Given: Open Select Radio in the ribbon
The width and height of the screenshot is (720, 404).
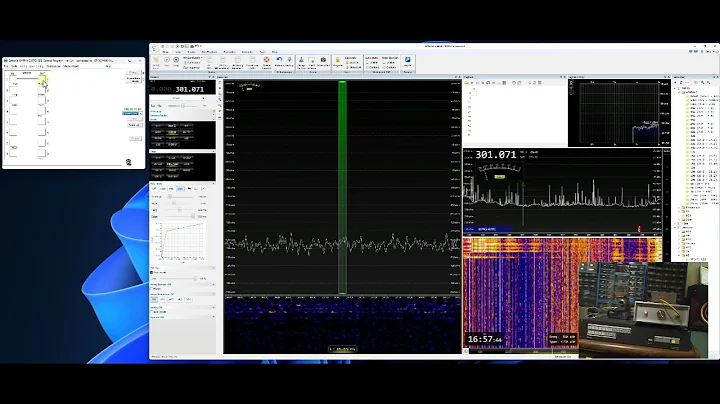Looking at the screenshot, I should click(x=156, y=62).
